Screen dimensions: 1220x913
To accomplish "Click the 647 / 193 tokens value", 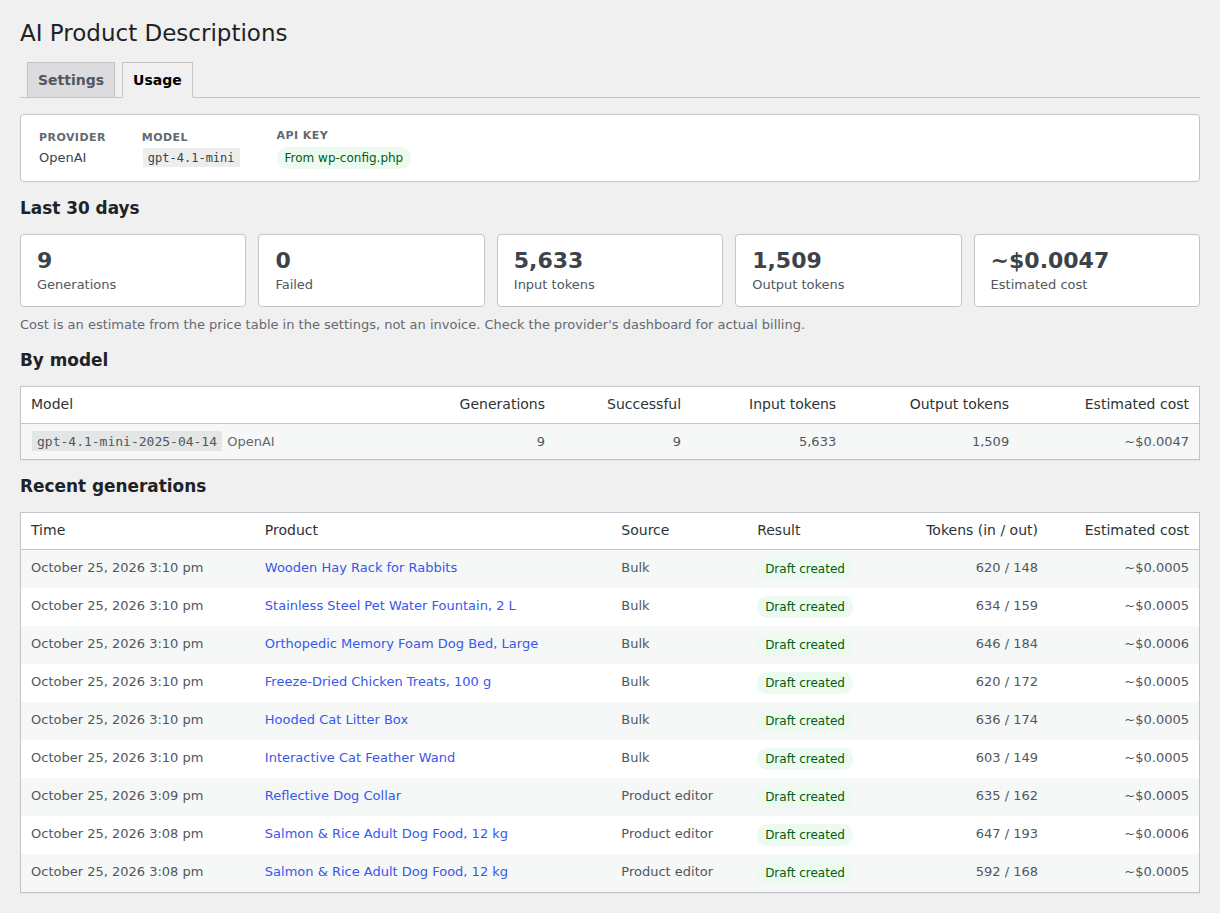I will tap(1007, 834).
